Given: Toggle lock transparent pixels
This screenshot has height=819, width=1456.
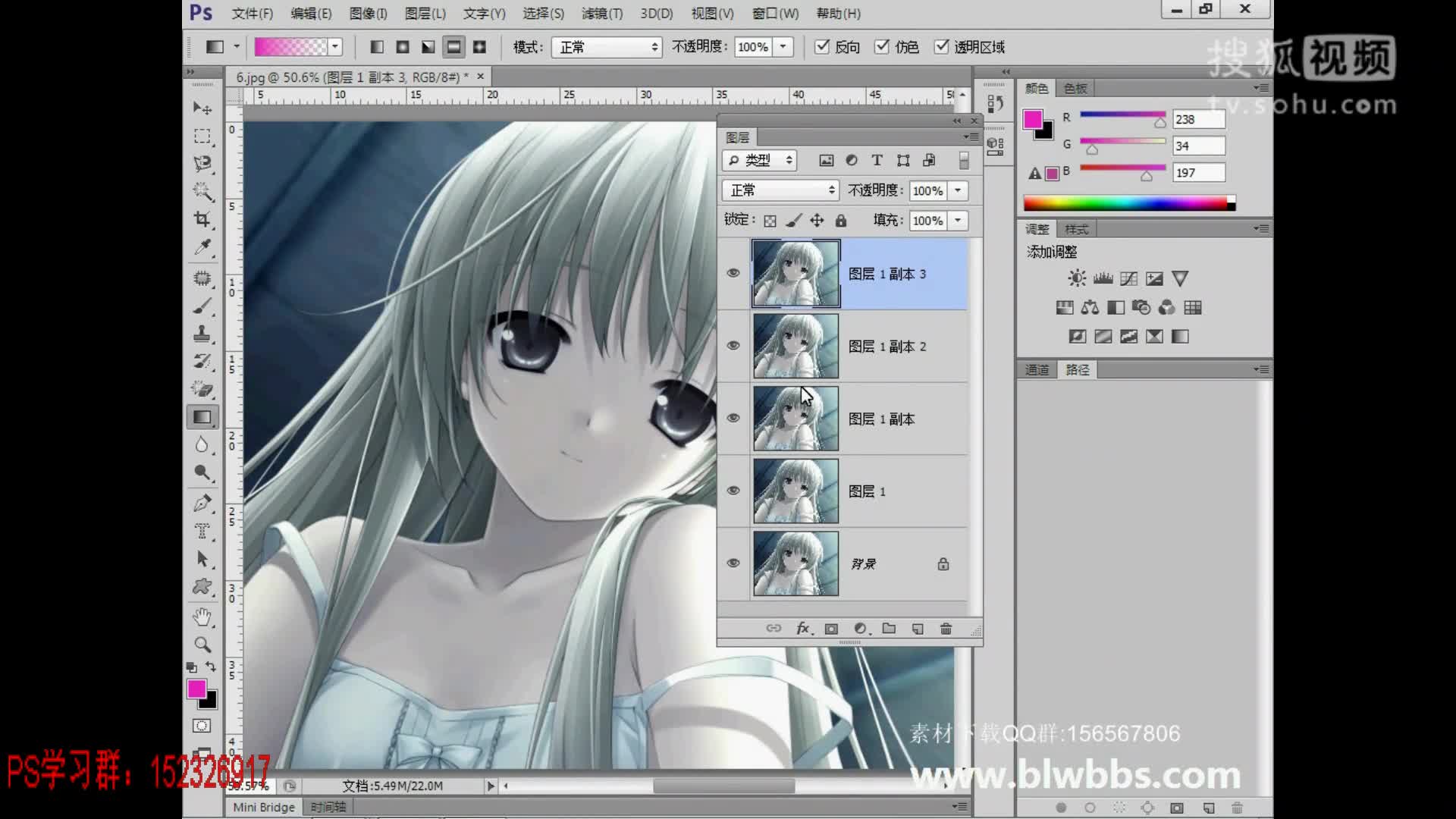Looking at the screenshot, I should [770, 221].
